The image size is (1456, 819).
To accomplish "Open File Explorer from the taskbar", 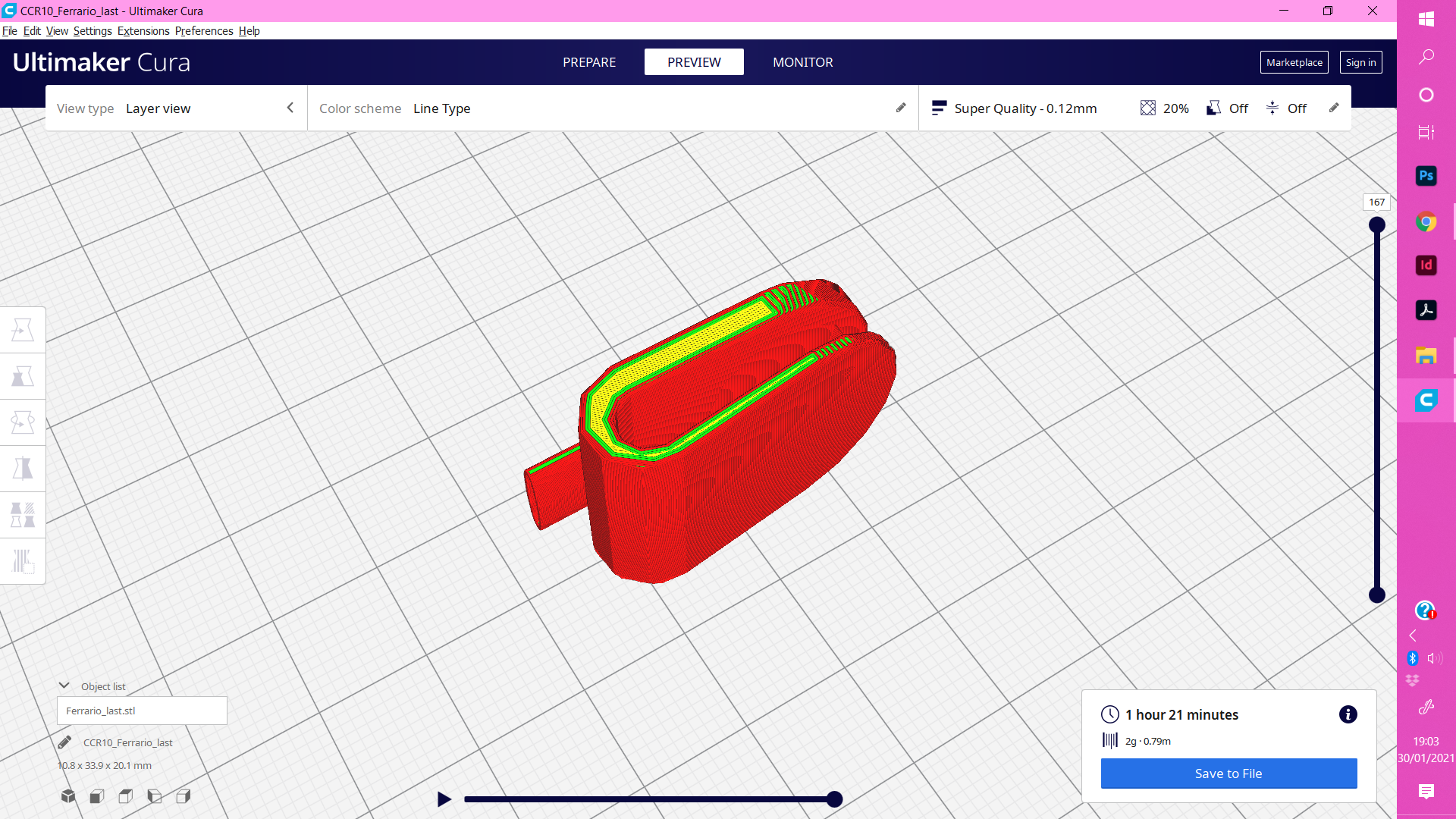I will click(x=1426, y=355).
